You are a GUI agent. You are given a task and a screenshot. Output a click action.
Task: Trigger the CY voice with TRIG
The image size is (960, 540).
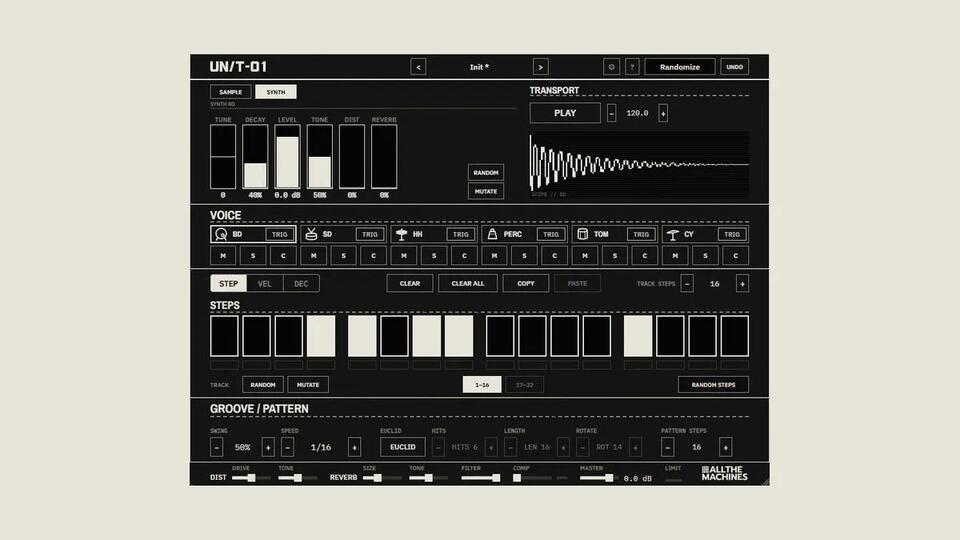pyautogui.click(x=732, y=234)
